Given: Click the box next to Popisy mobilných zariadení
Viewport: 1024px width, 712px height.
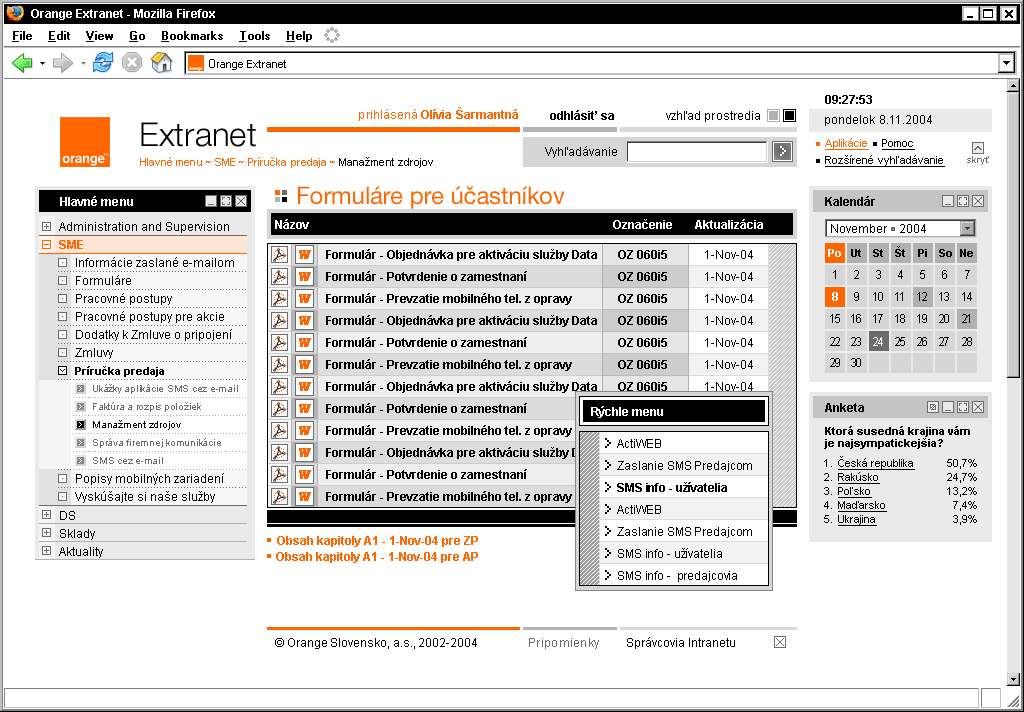Looking at the screenshot, I should pos(63,478).
